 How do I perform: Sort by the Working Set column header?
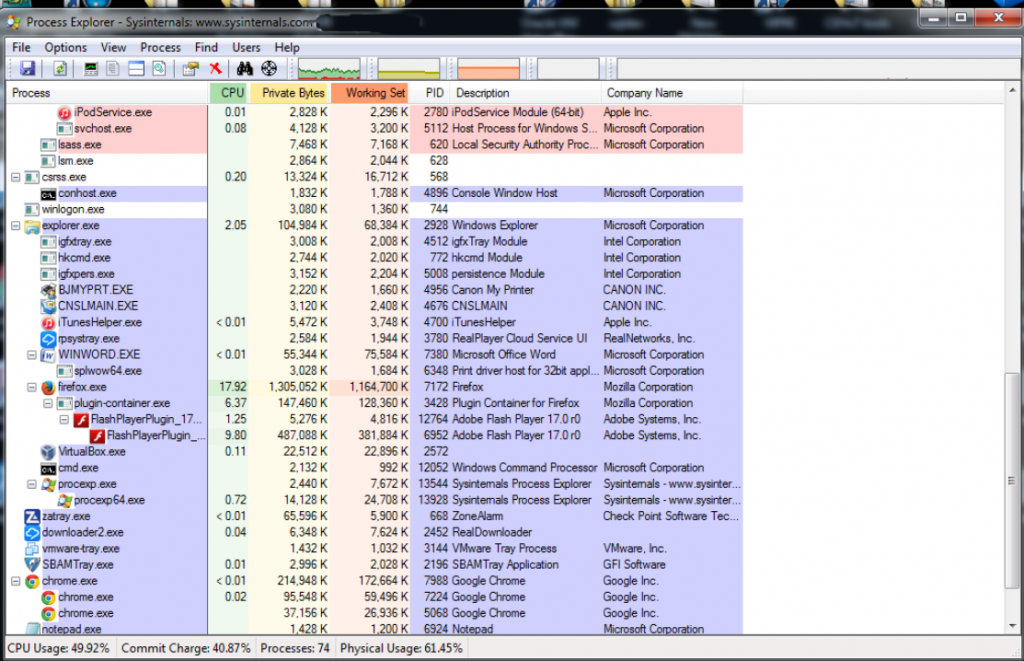tap(375, 93)
